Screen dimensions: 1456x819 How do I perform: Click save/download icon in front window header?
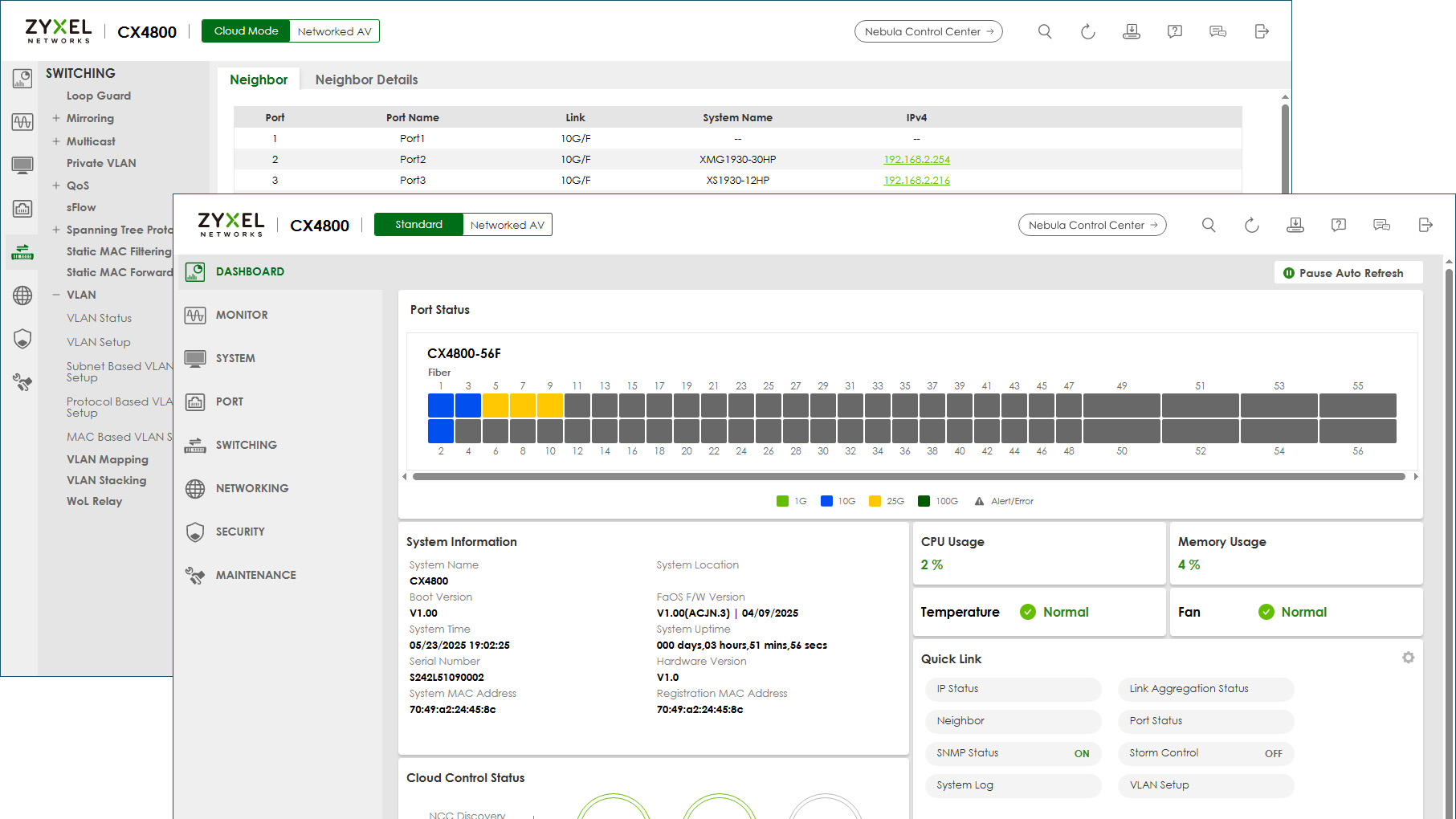pos(1295,225)
